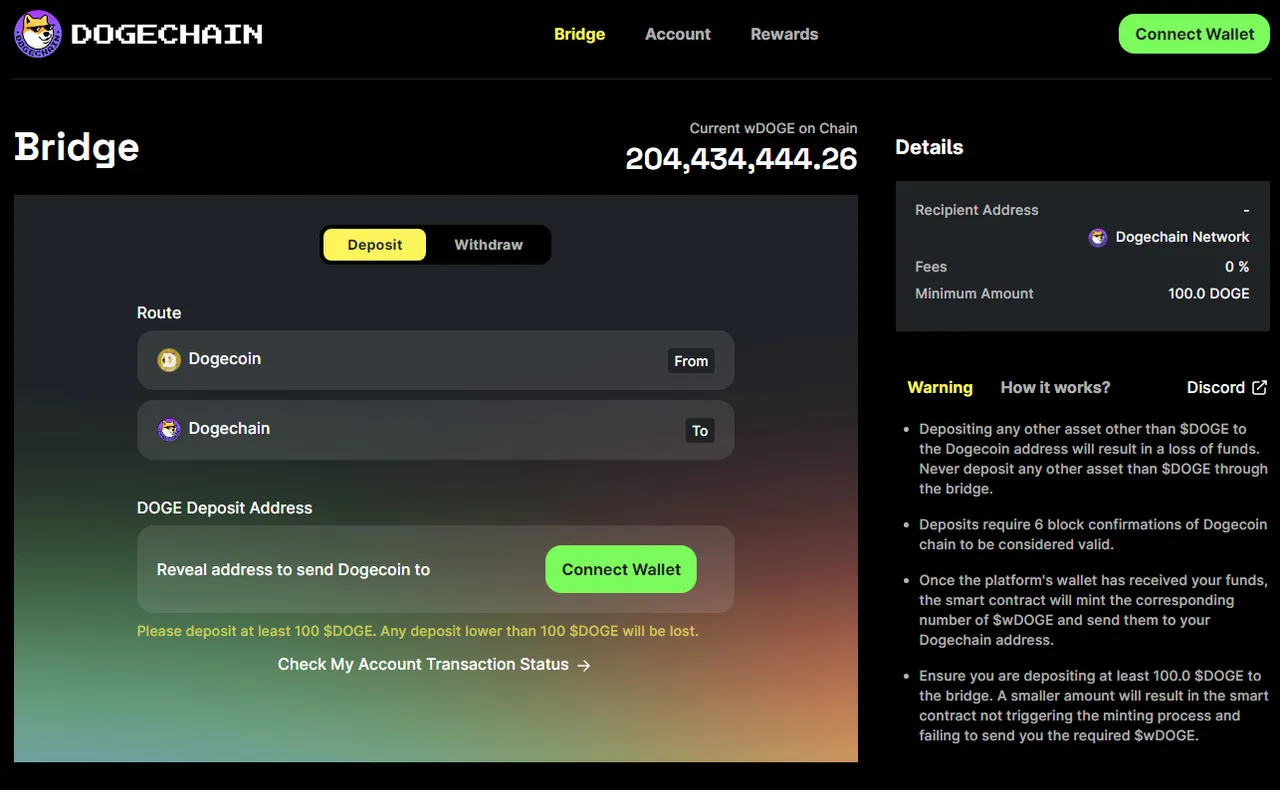
Task: Click the Fees label in Details
Action: [x=931, y=267]
